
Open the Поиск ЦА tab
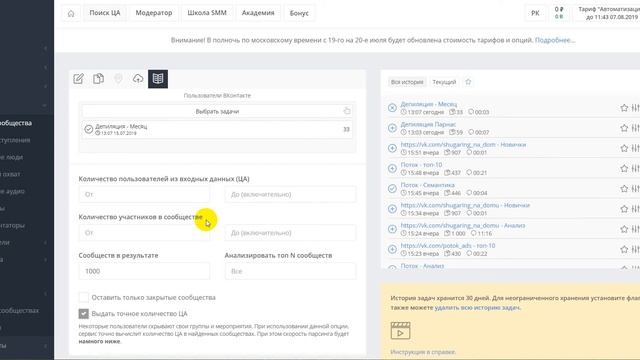click(x=105, y=13)
